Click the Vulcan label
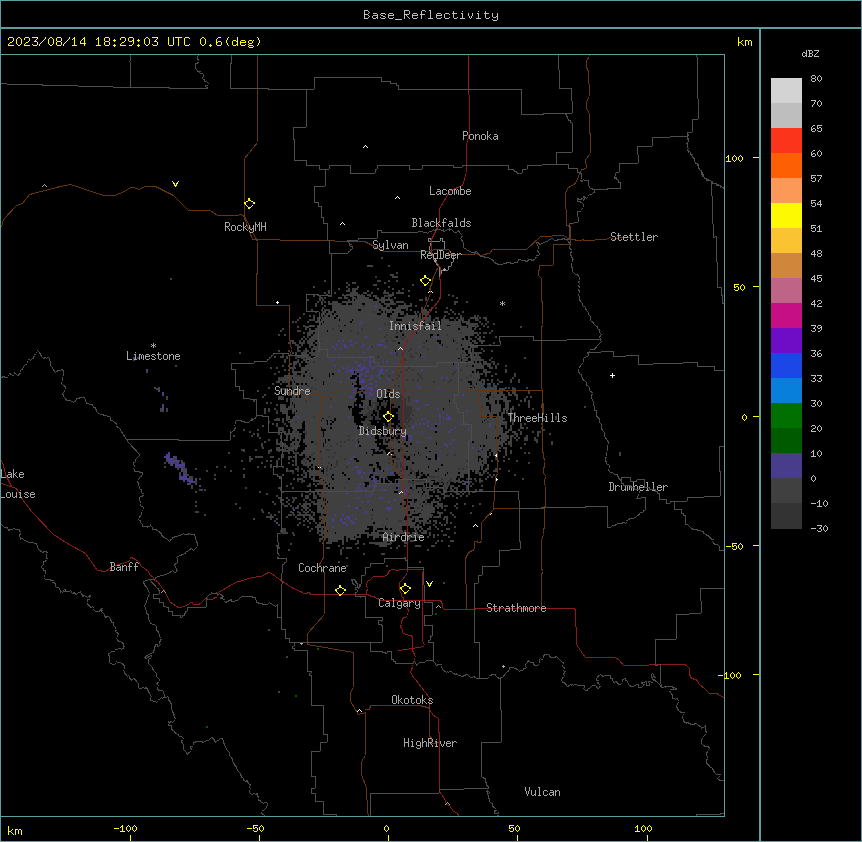This screenshot has height=842, width=862. coord(543,792)
